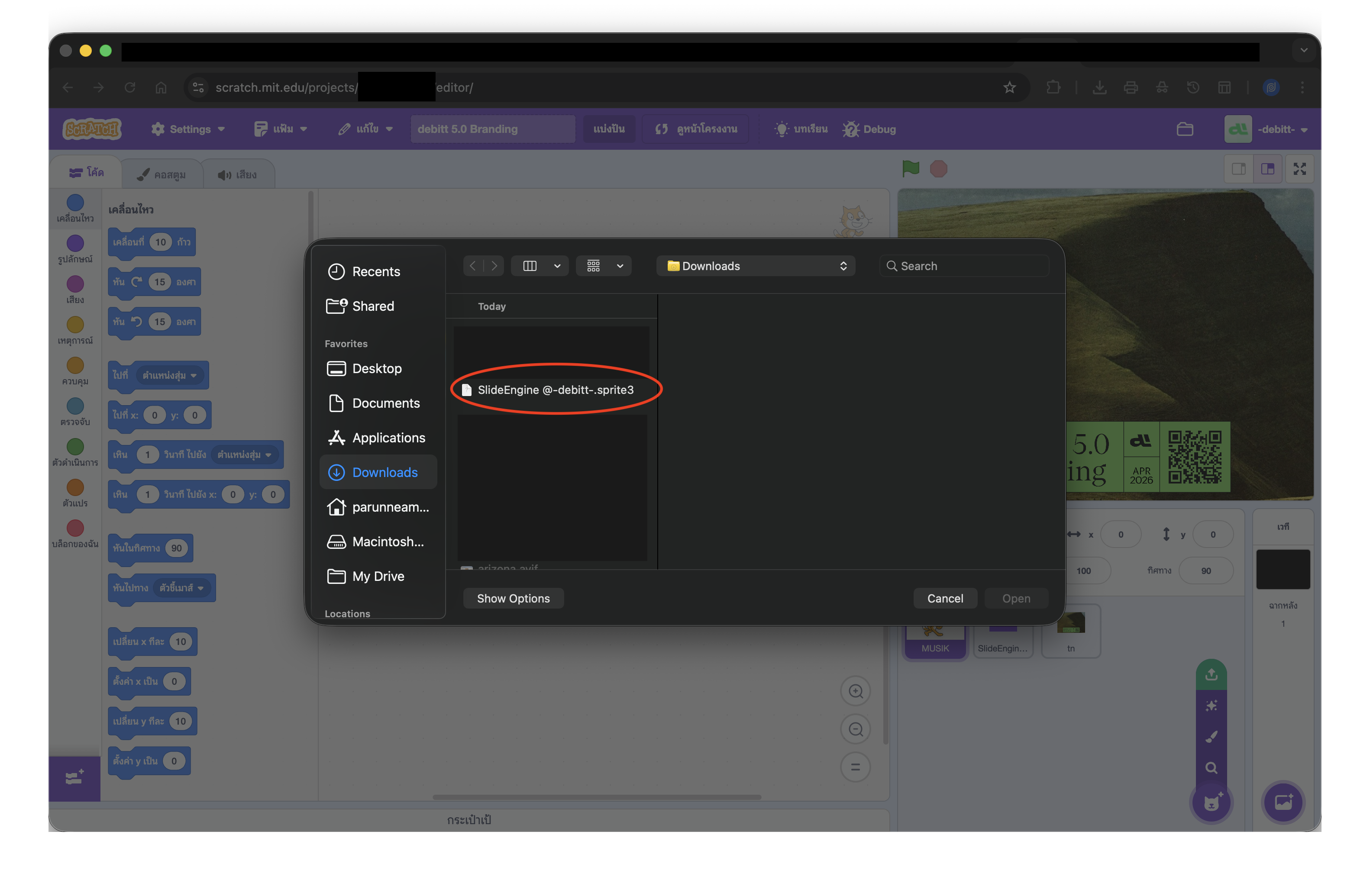Select SlideEngine @-debitt-.sprite3 file
The height and width of the screenshot is (896, 1370).
pos(555,390)
